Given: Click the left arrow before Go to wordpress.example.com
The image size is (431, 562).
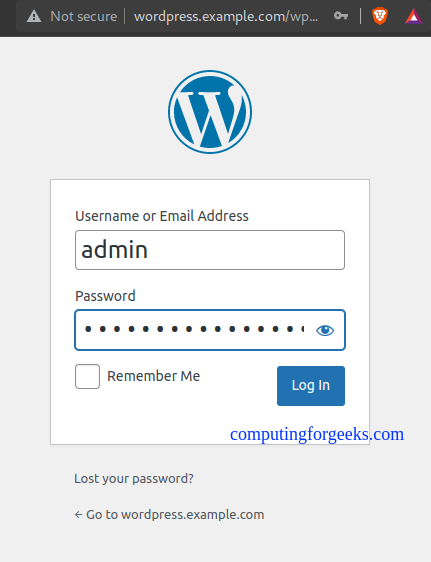Looking at the screenshot, I should click(x=78, y=515).
